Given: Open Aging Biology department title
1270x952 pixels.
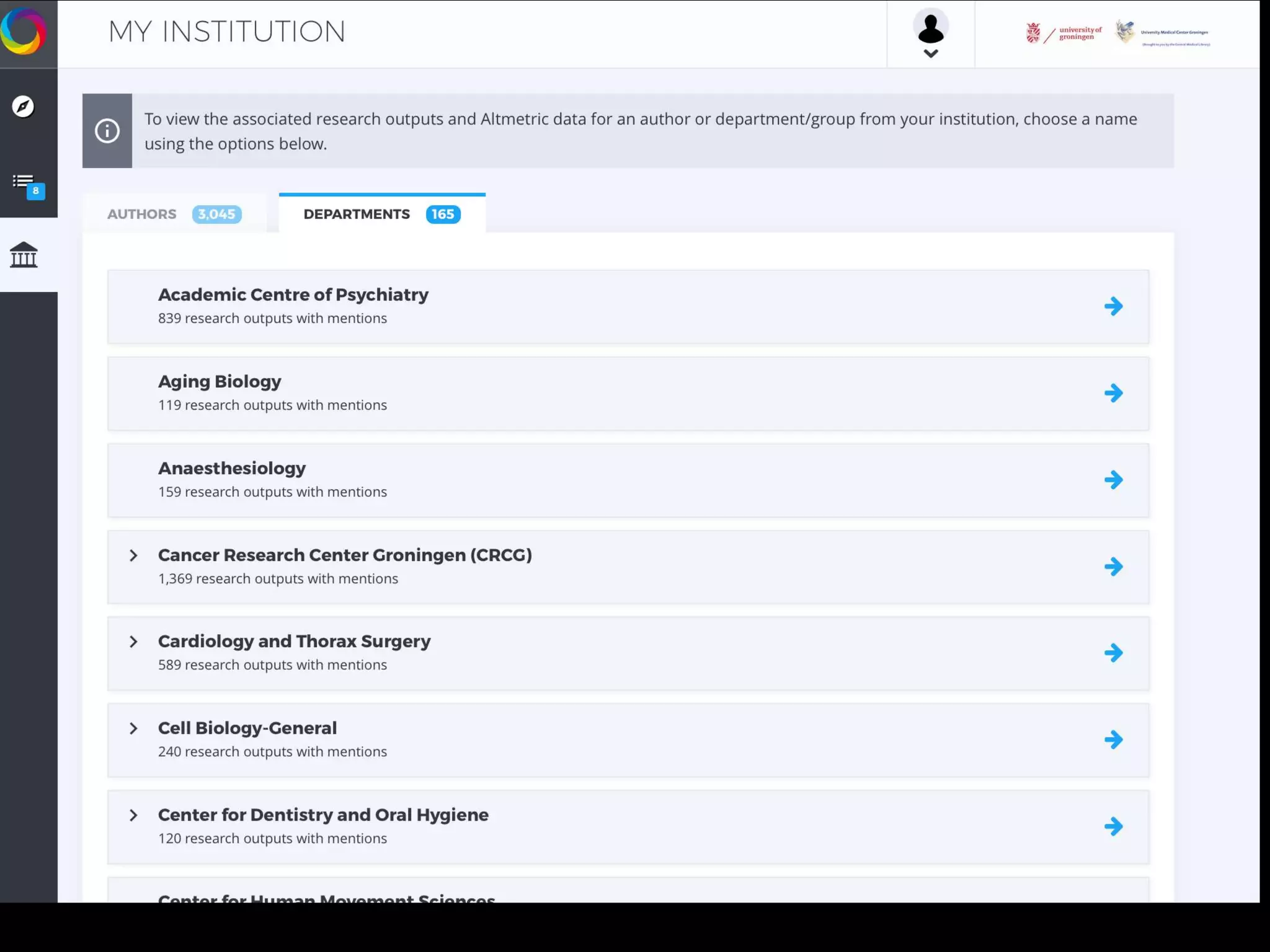Looking at the screenshot, I should click(220, 382).
